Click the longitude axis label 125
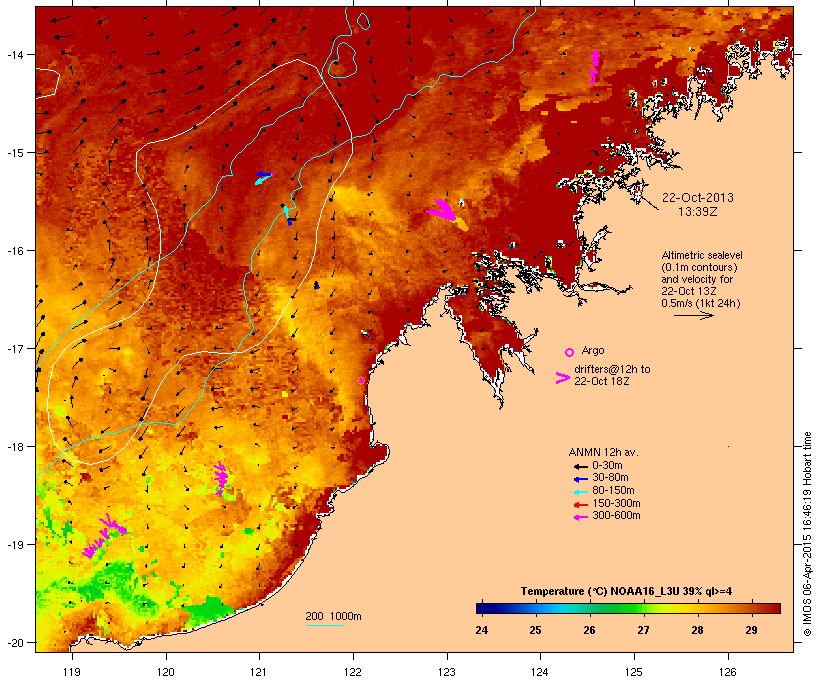Image resolution: width=820 pixels, height=680 pixels. pos(634,672)
